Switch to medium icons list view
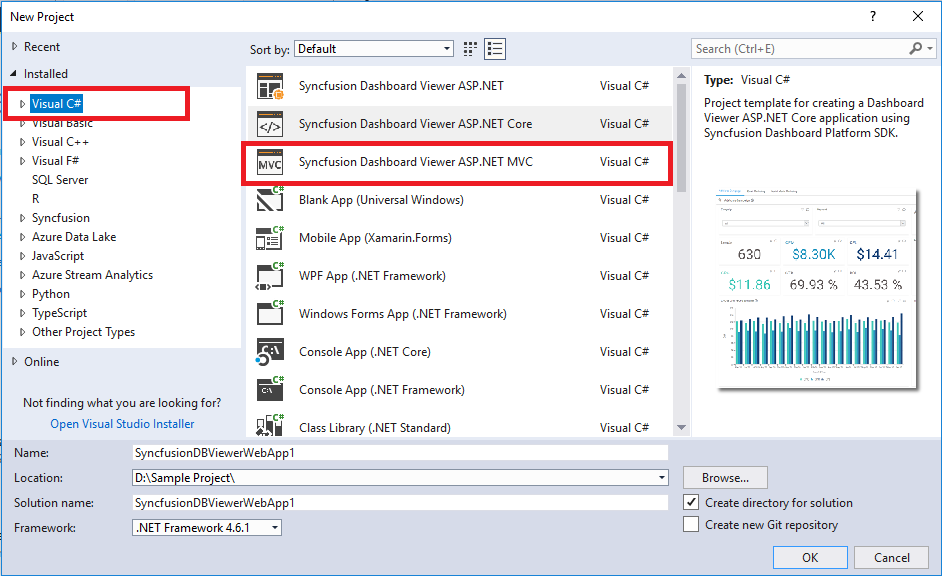Viewport: 942px width, 576px height. pos(495,49)
